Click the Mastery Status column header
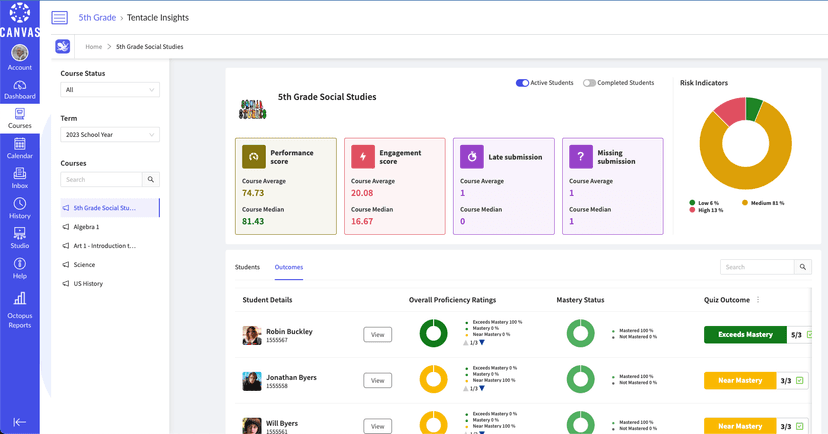The height and width of the screenshot is (434, 828). pyautogui.click(x=580, y=300)
